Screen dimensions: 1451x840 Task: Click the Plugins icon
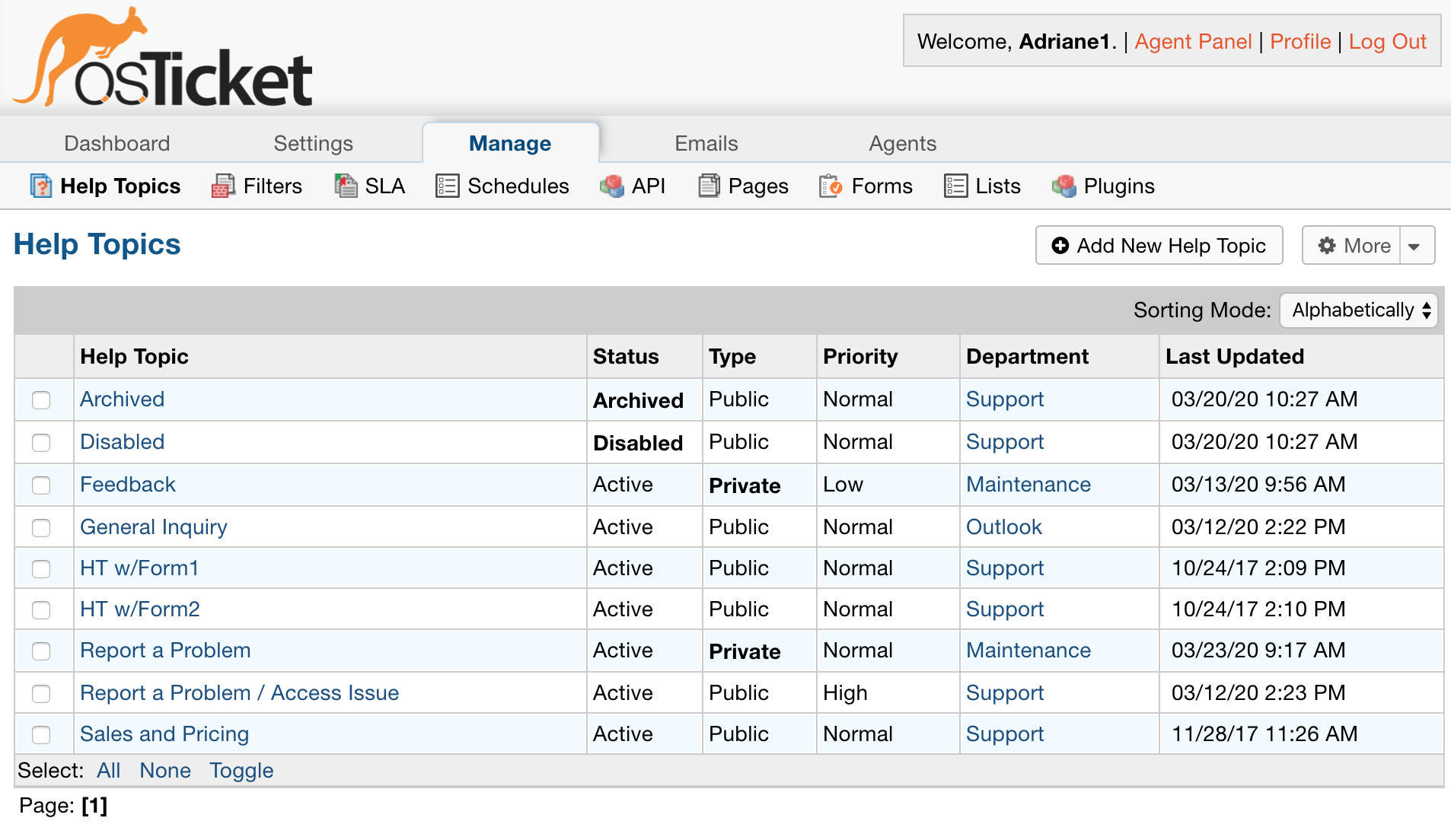[x=1065, y=186]
